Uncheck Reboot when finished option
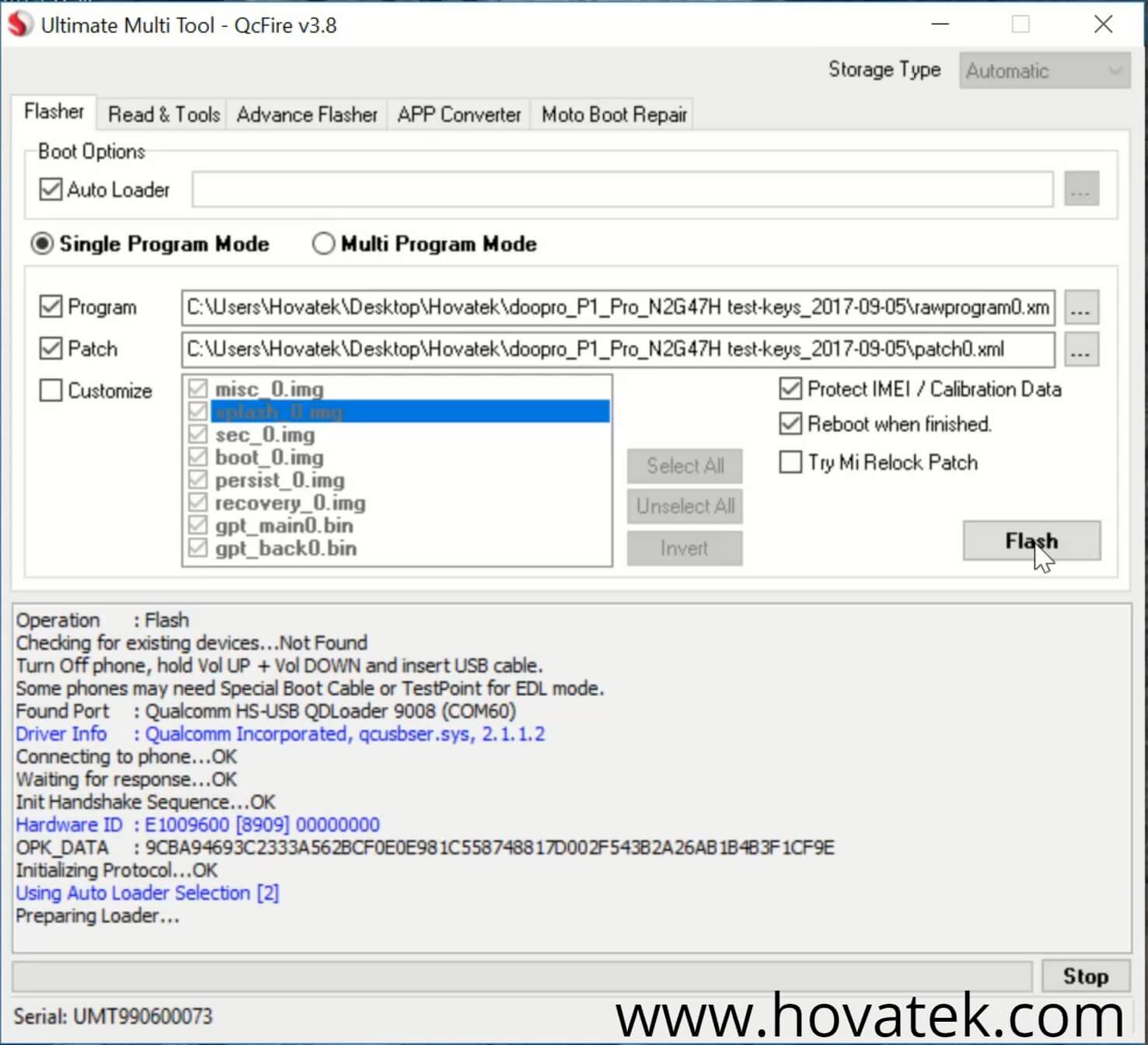The height and width of the screenshot is (1045, 1148). point(790,423)
